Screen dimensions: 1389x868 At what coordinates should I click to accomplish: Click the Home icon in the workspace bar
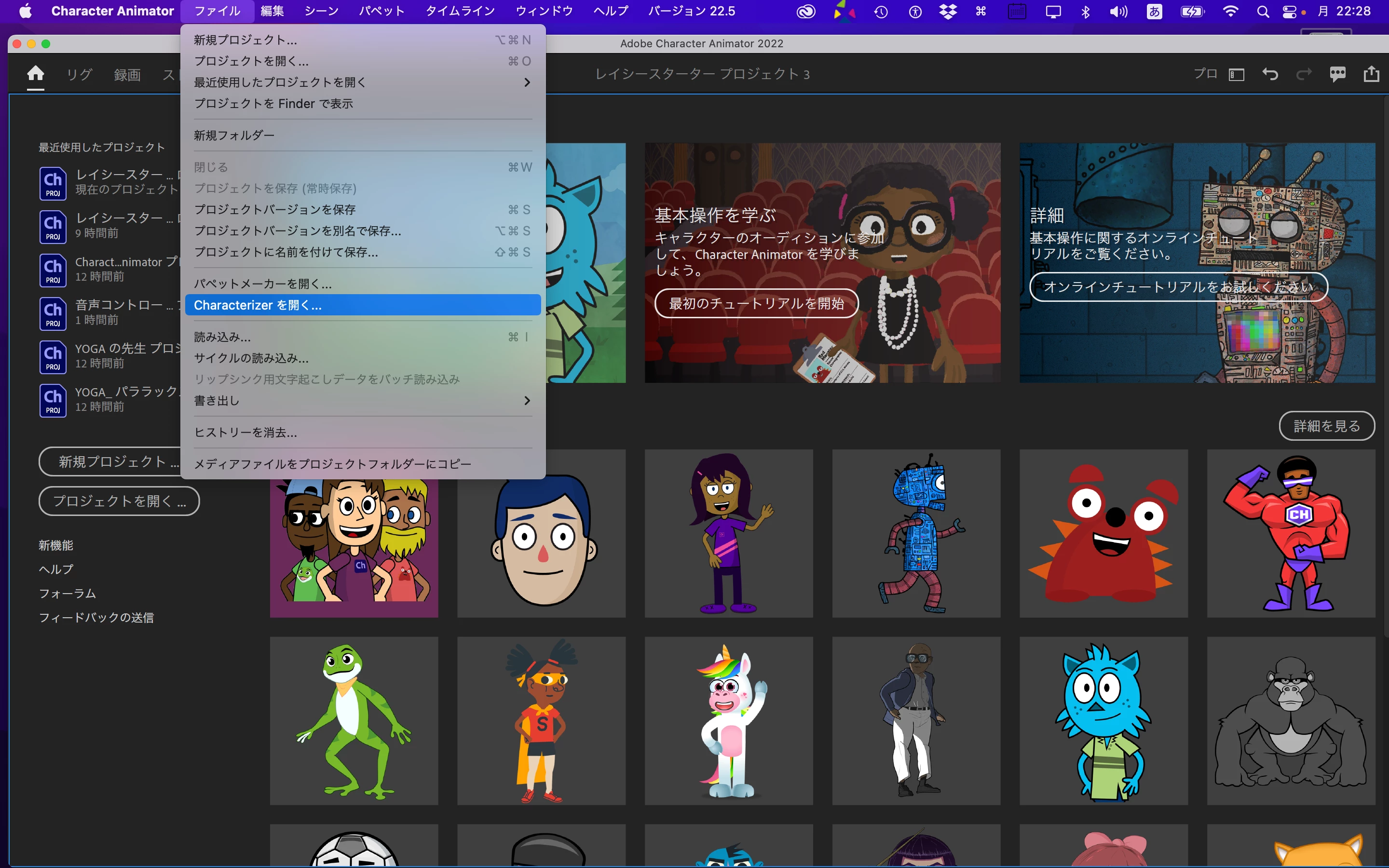(x=36, y=73)
